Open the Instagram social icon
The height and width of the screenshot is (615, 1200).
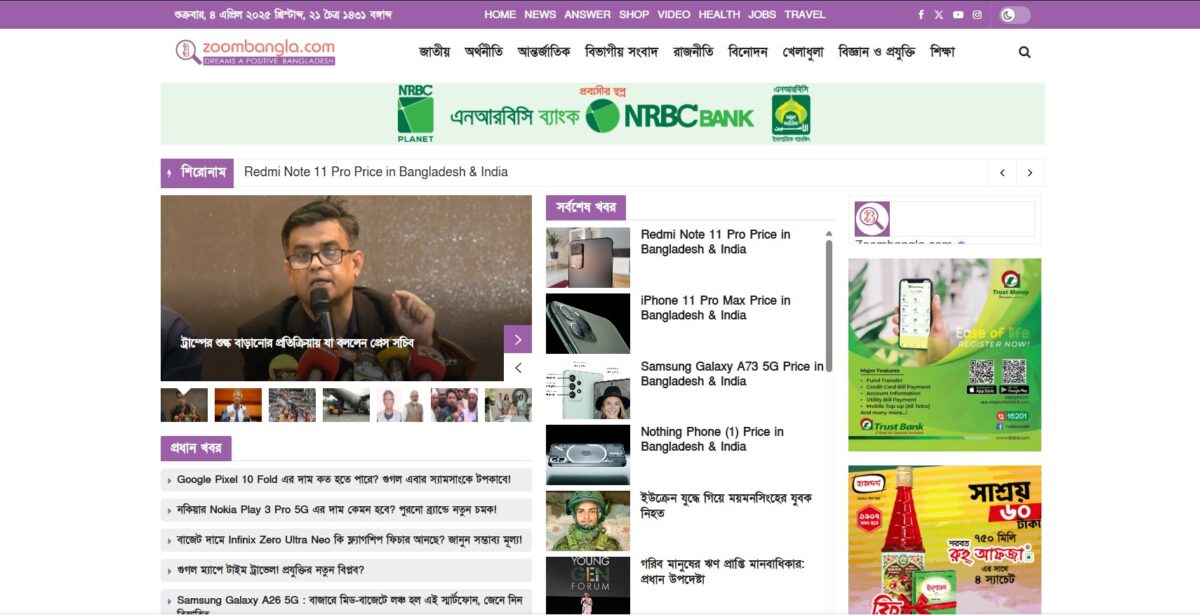[977, 15]
